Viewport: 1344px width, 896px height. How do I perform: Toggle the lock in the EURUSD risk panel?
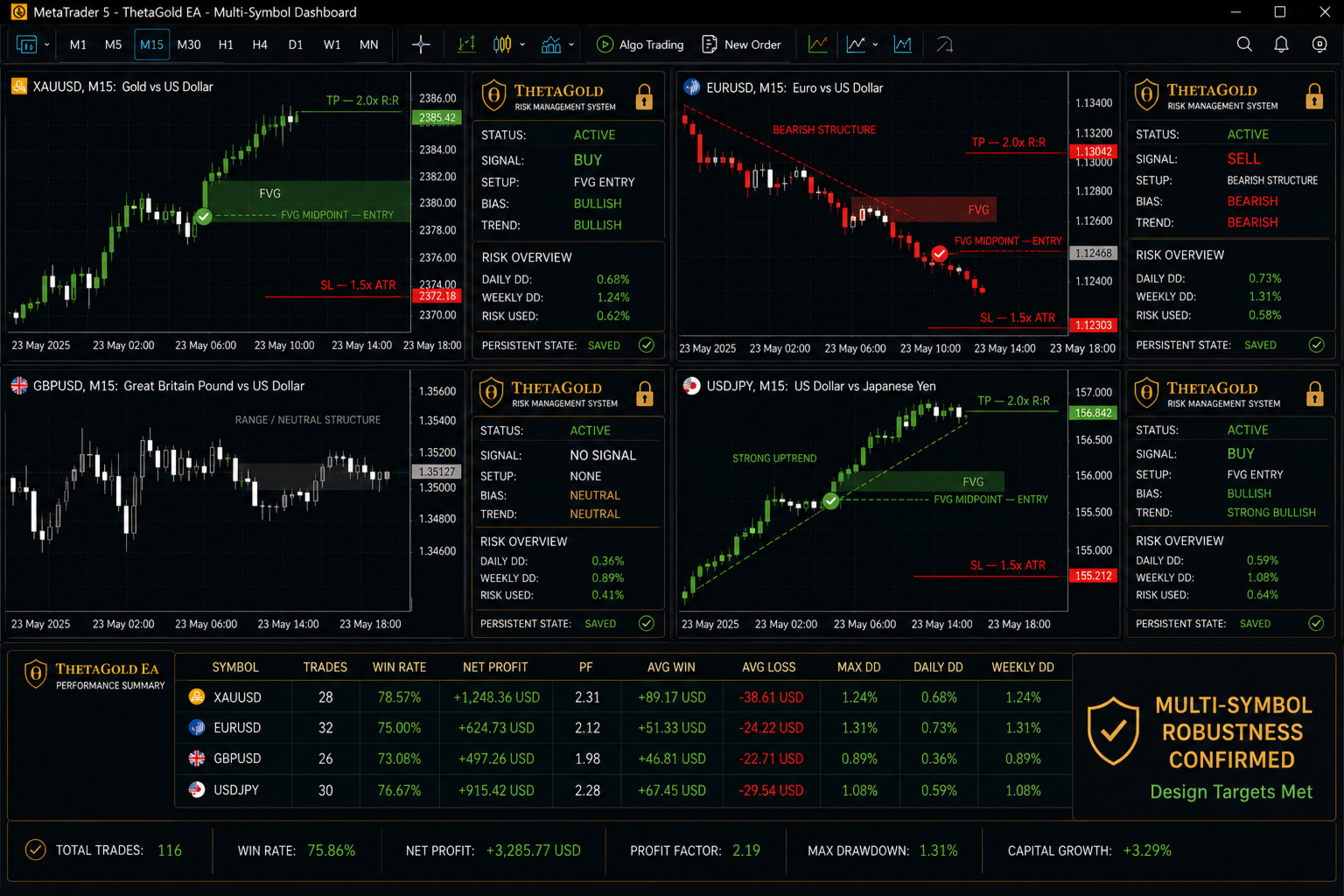pos(1314,95)
